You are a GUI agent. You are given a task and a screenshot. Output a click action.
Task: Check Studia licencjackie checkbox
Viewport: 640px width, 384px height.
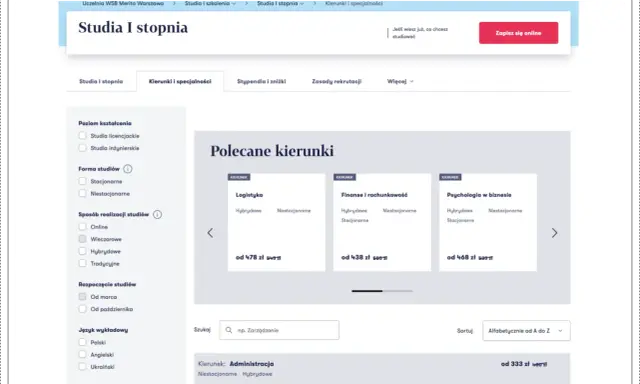click(x=82, y=135)
